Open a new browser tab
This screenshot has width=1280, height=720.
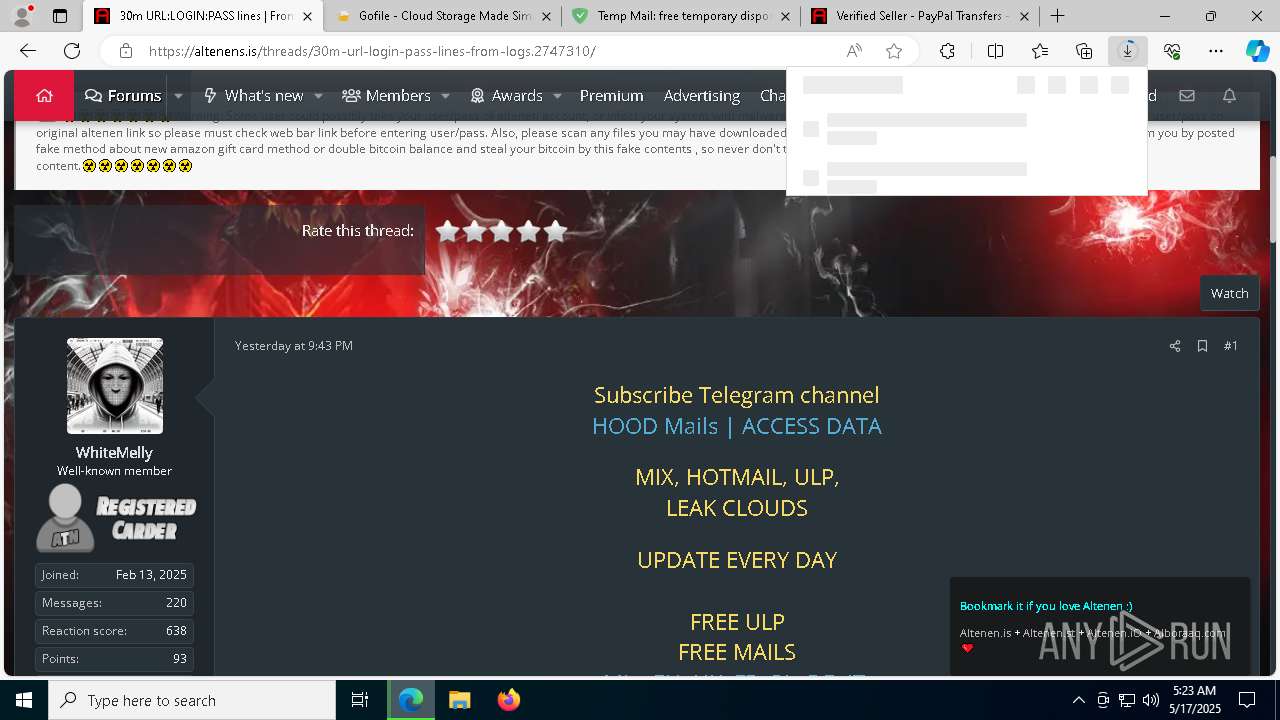click(1057, 16)
